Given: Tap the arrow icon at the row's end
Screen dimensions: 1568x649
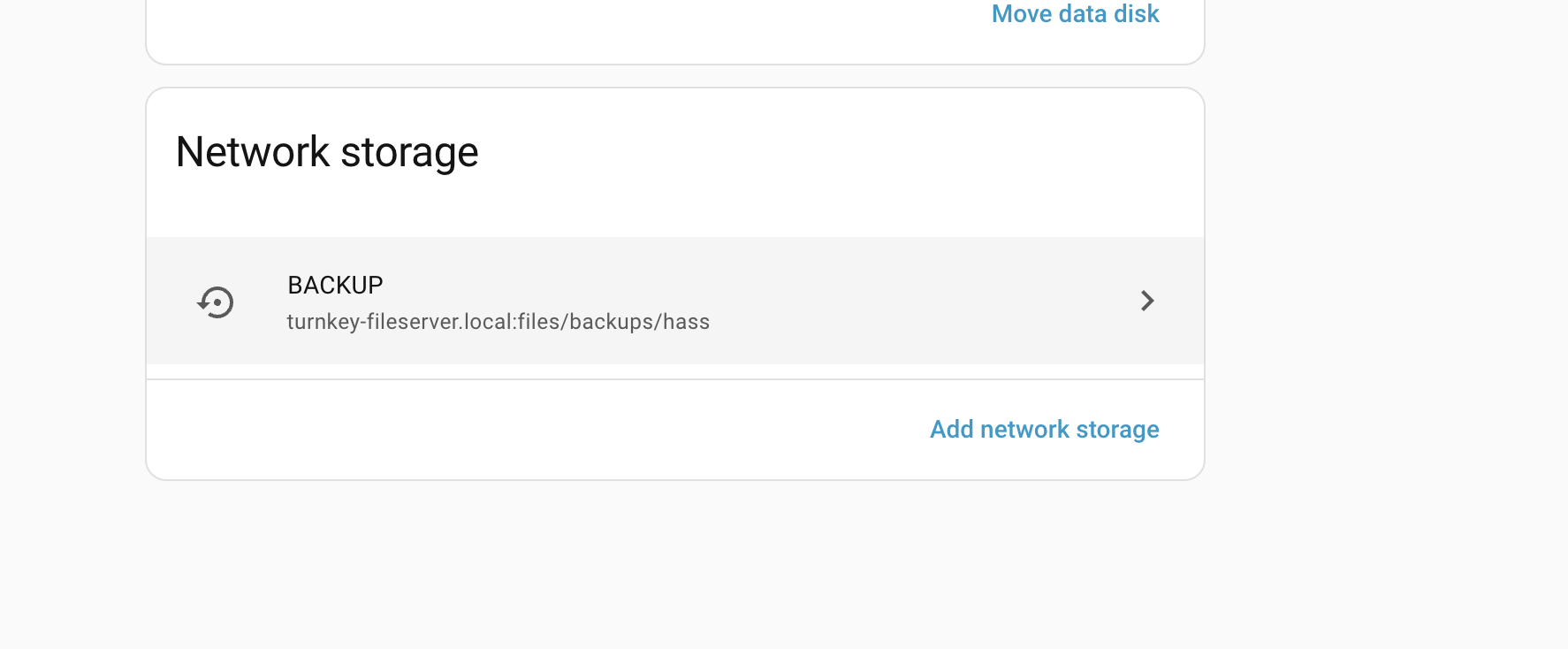Looking at the screenshot, I should click(1146, 301).
